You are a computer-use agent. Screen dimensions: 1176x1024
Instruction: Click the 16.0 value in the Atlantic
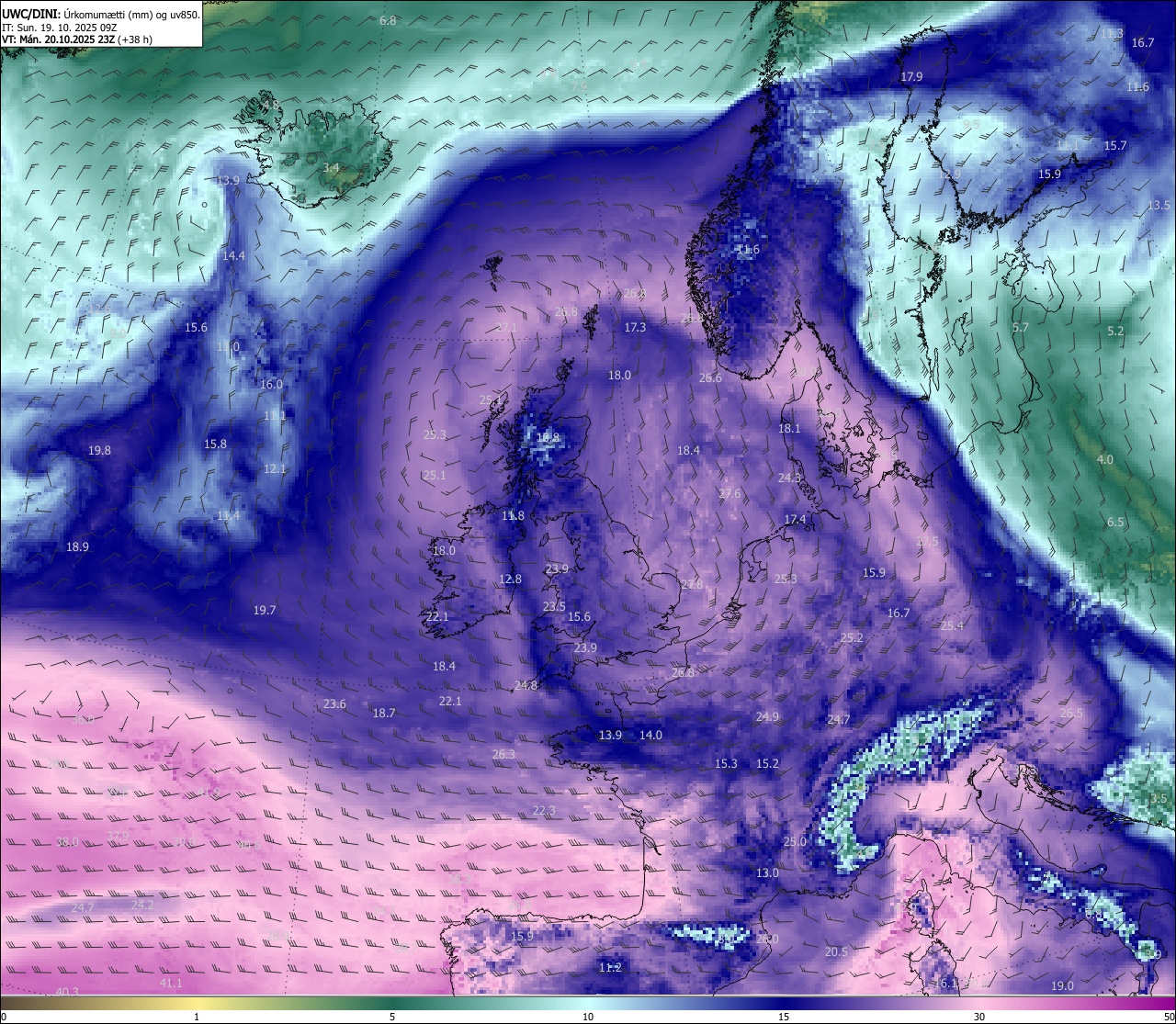coord(271,385)
